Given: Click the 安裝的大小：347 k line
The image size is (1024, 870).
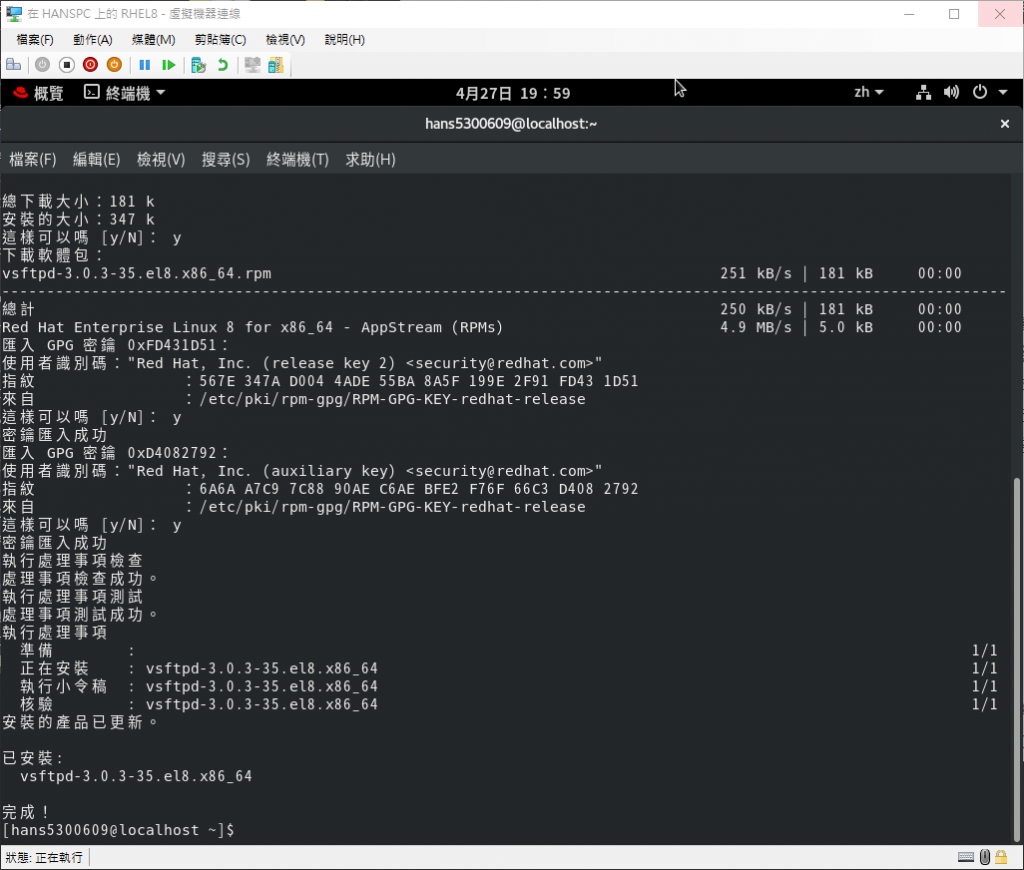Looking at the screenshot, I should click(x=78, y=219).
